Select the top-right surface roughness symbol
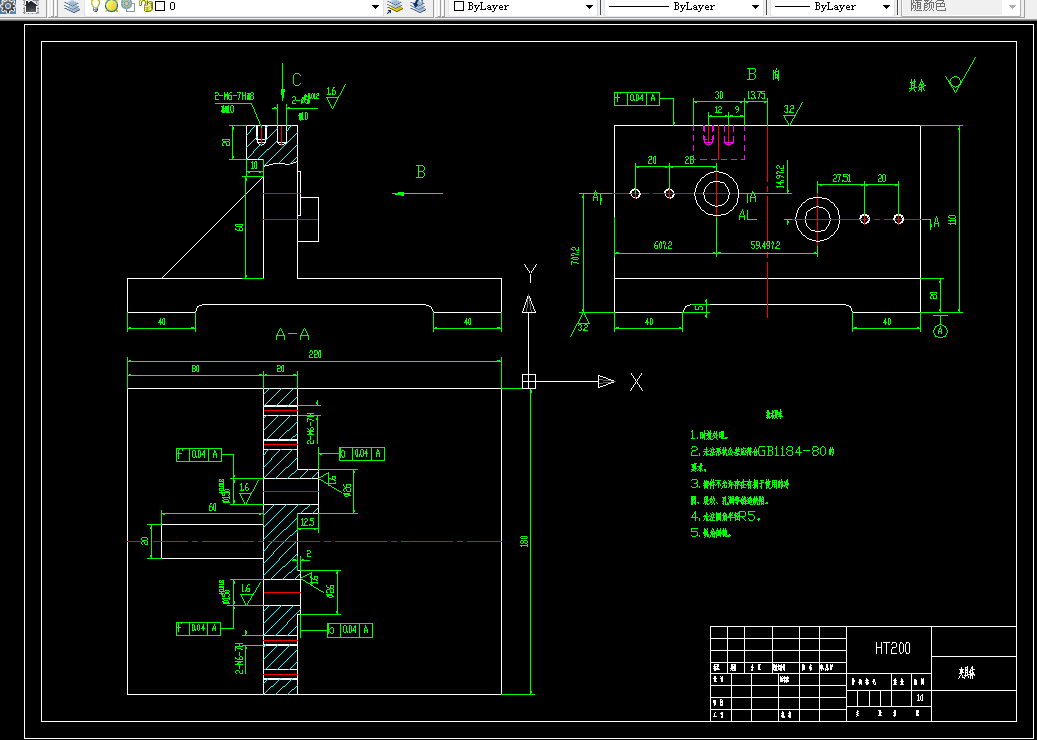 point(960,75)
